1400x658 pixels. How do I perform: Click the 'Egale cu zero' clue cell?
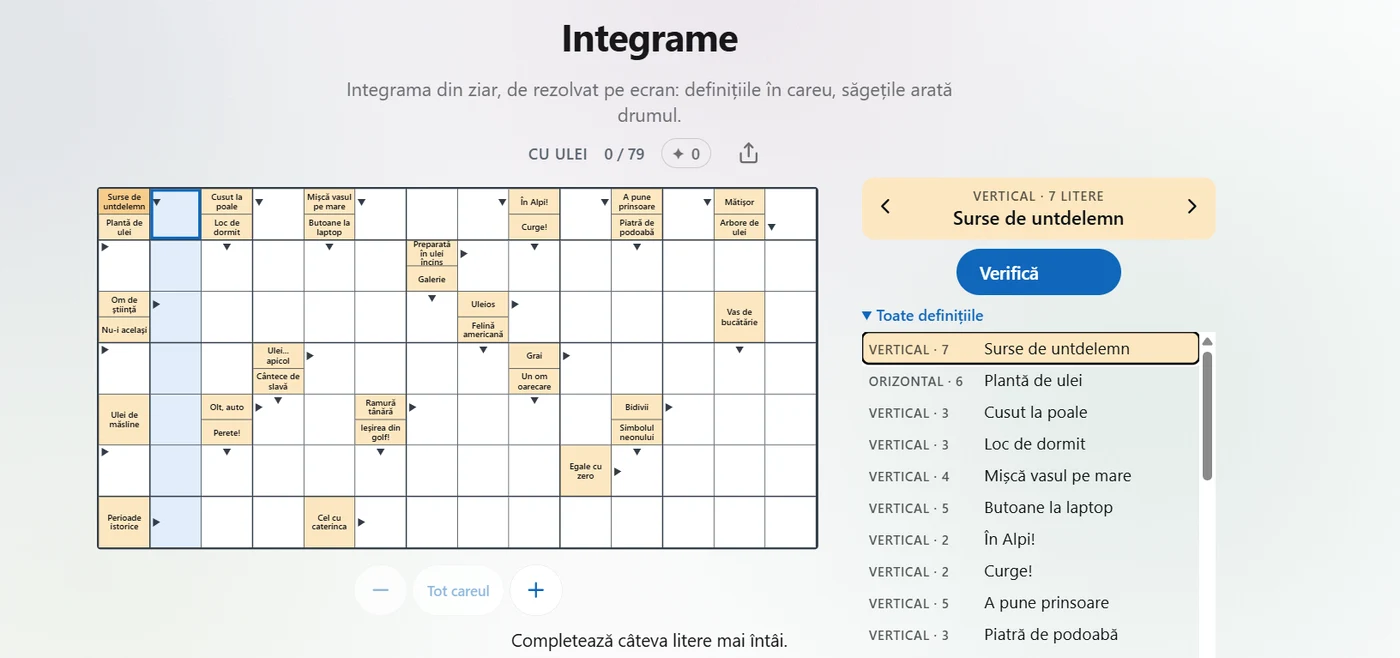pos(585,471)
